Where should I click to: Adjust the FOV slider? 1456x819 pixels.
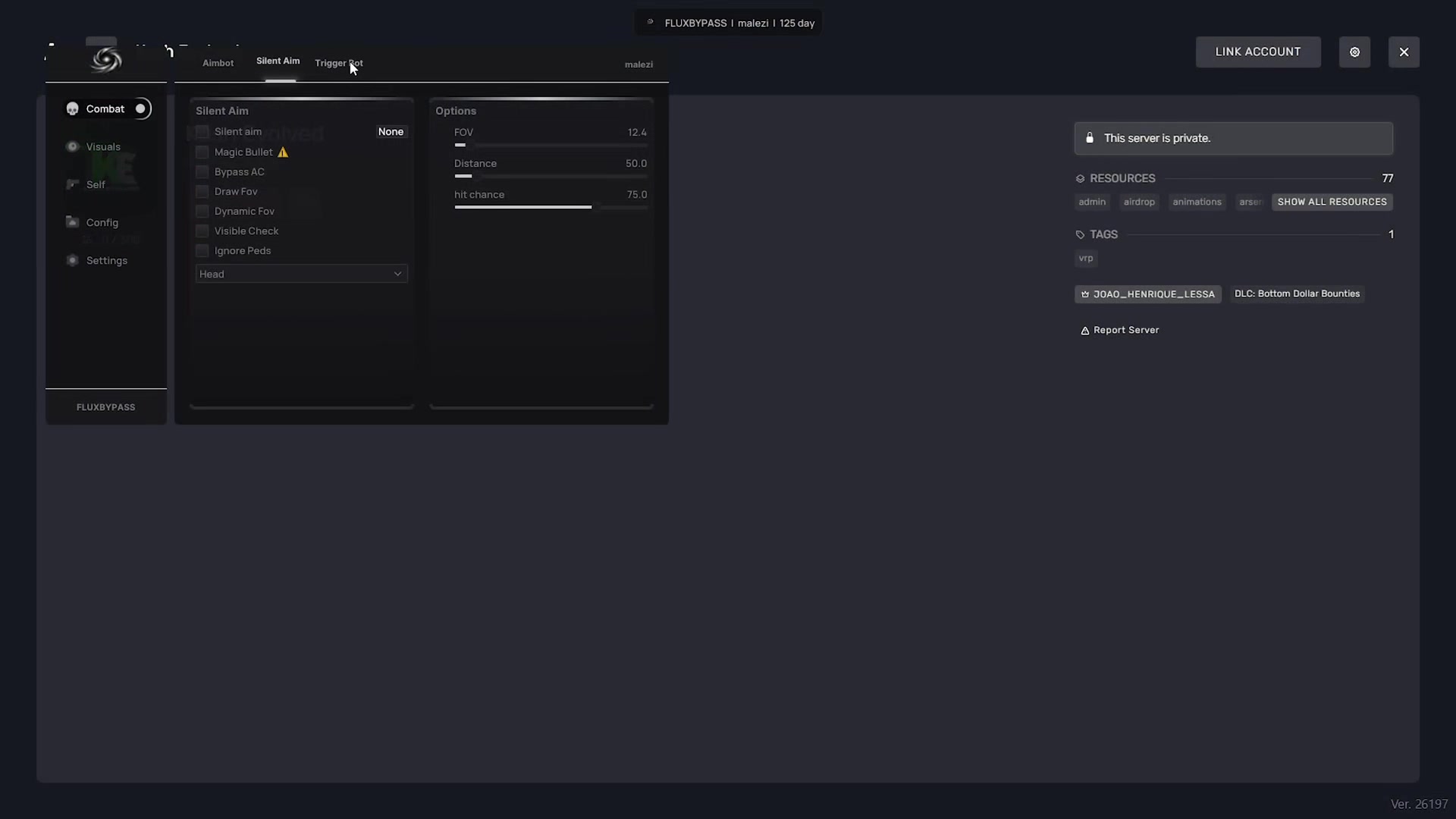point(551,145)
